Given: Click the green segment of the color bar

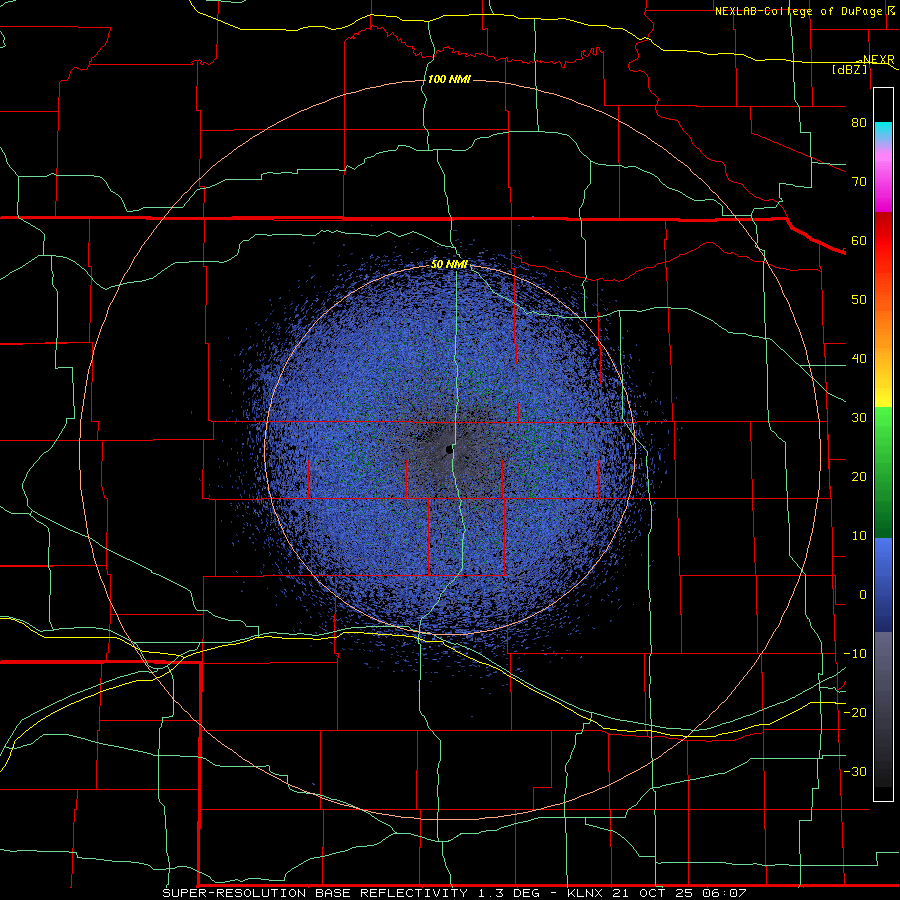Looking at the screenshot, I should point(884,472).
